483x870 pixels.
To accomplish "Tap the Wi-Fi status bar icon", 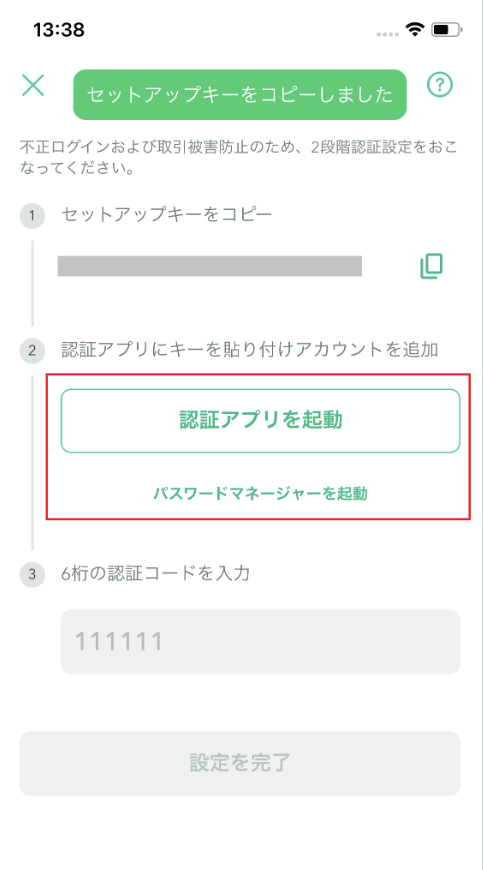I will [x=415, y=29].
